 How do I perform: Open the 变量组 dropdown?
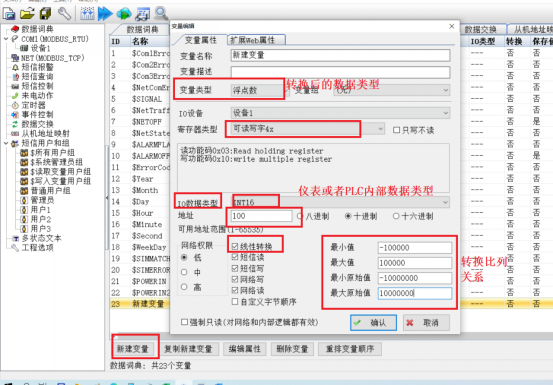click(x=391, y=90)
